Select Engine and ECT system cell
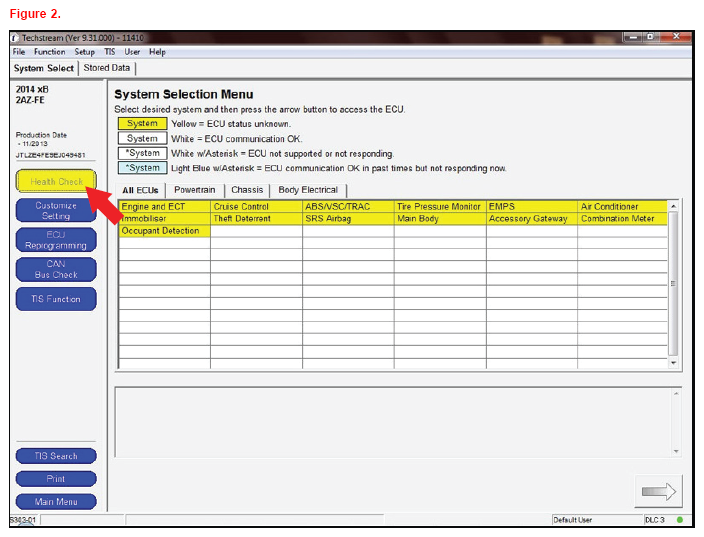704x537 pixels. click(163, 207)
